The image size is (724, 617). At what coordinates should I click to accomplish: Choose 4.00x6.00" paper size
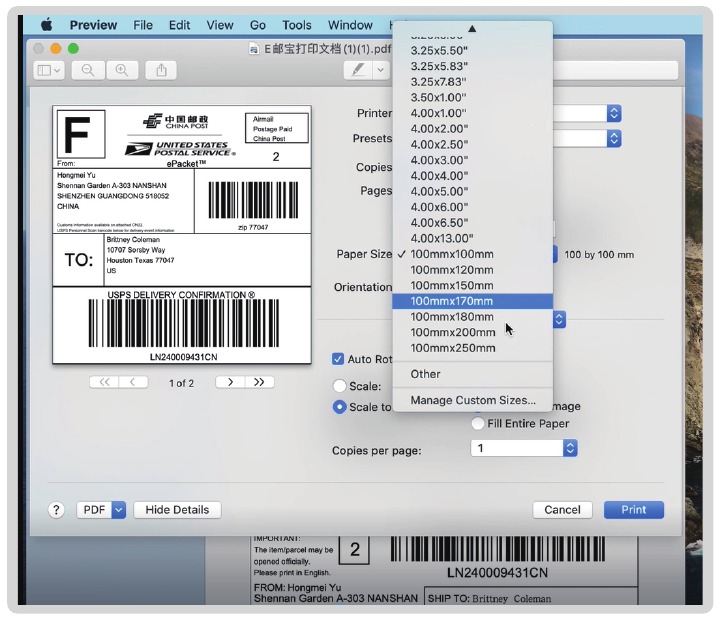(x=472, y=207)
